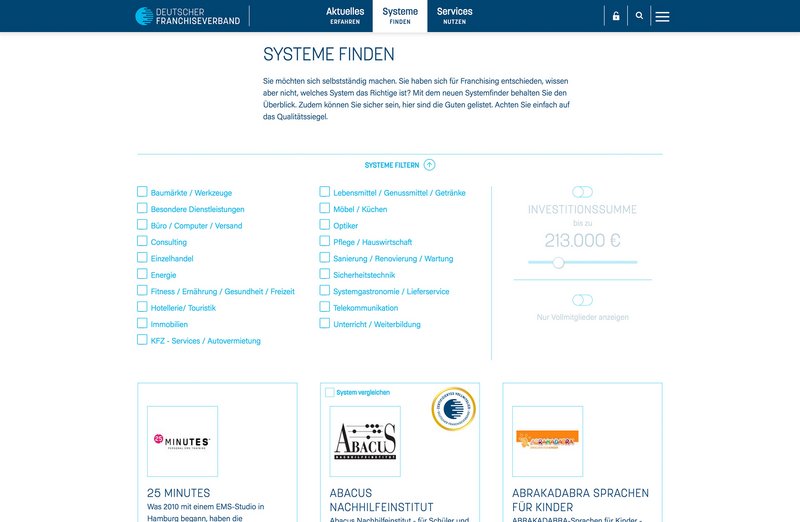Image resolution: width=800 pixels, height=522 pixels.
Task: Open ABRAKADABRA SPRACHEN FÜR KINDER title
Action: 581,500
